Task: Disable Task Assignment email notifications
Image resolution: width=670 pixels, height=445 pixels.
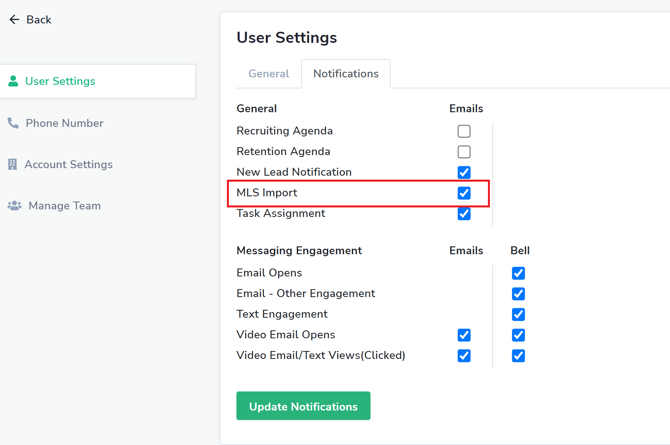Action: coord(464,214)
